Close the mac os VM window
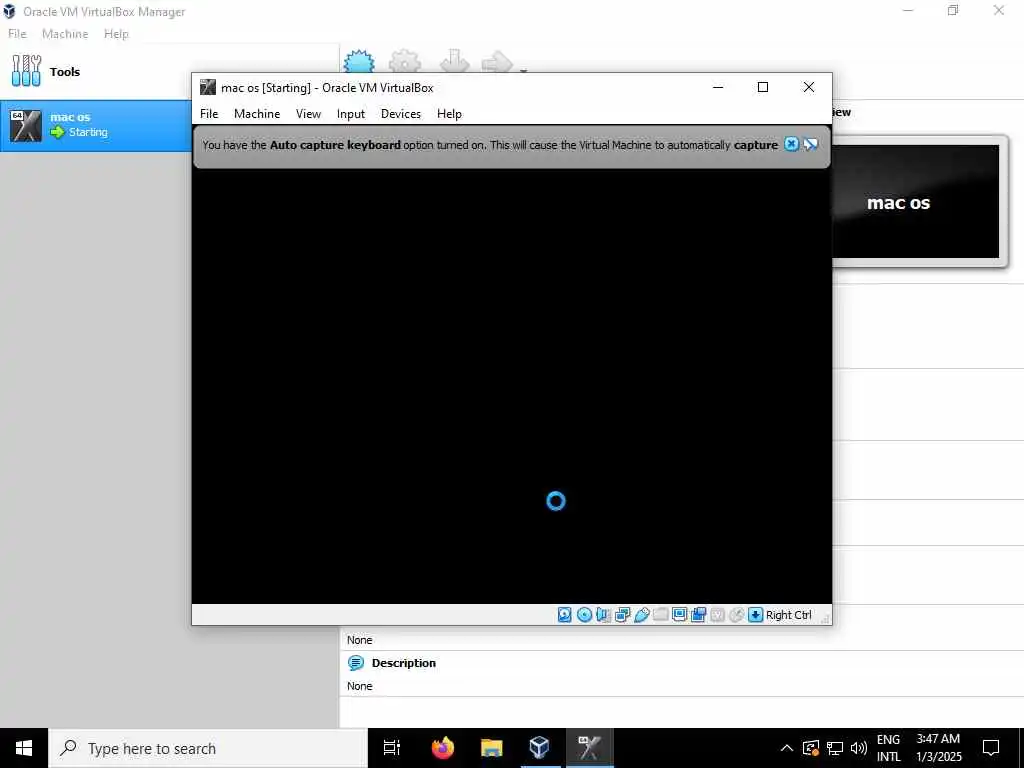 (x=808, y=88)
